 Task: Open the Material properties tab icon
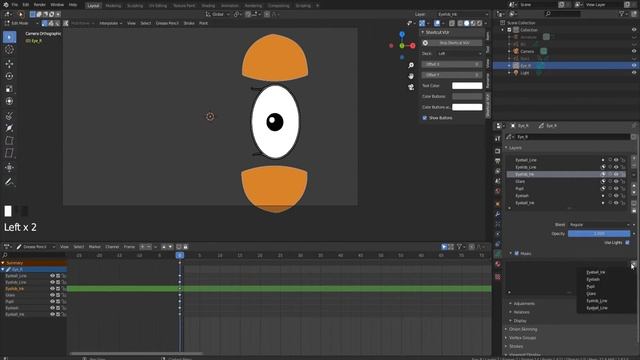(x=498, y=264)
